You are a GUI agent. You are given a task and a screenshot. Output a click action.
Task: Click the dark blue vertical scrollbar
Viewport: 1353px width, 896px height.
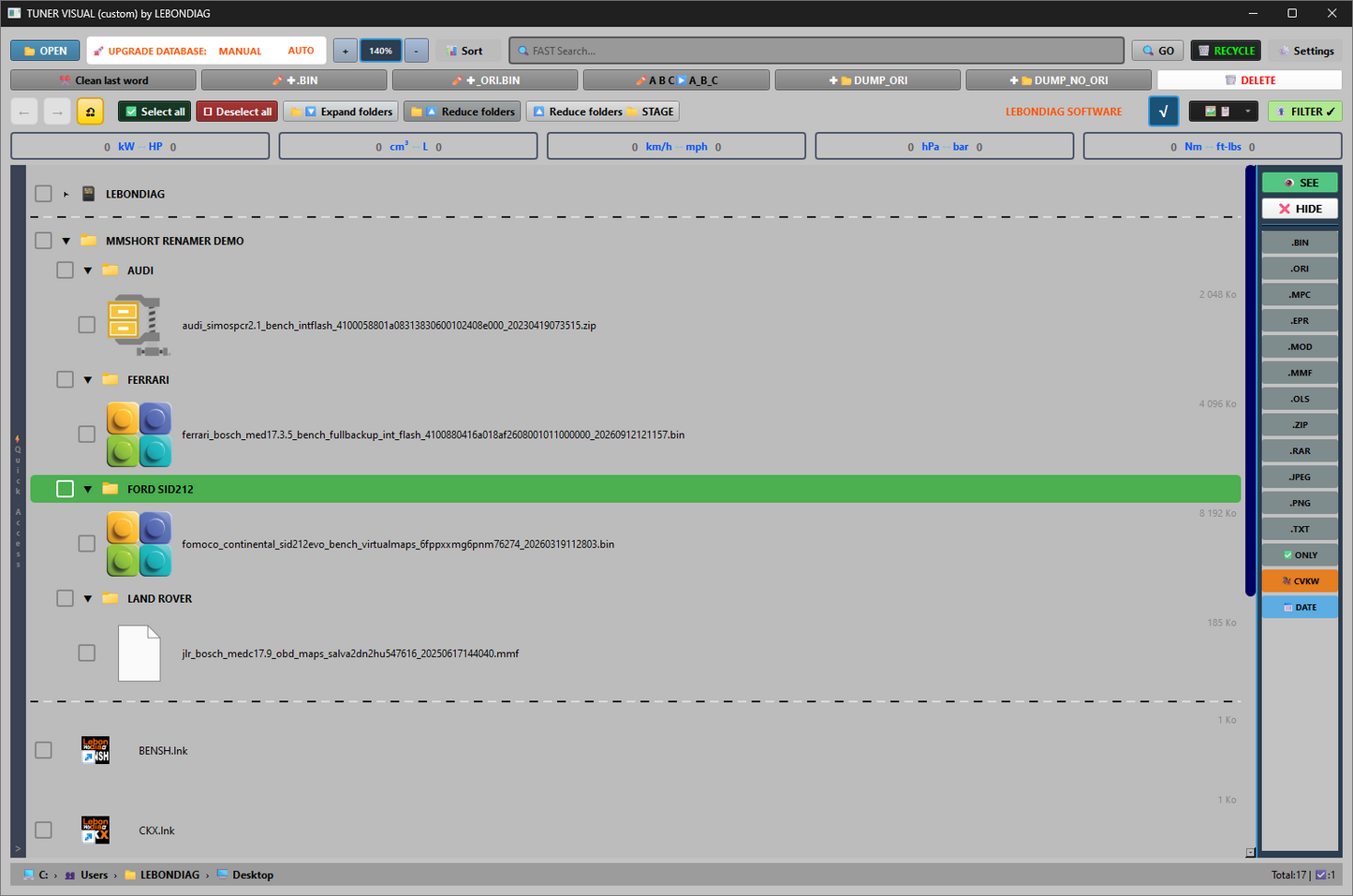pyautogui.click(x=1250, y=381)
